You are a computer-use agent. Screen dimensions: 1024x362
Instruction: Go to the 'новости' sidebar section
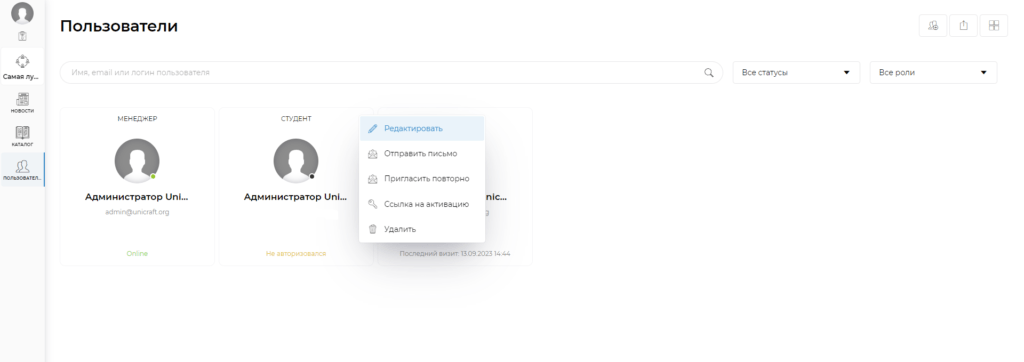coord(22,103)
